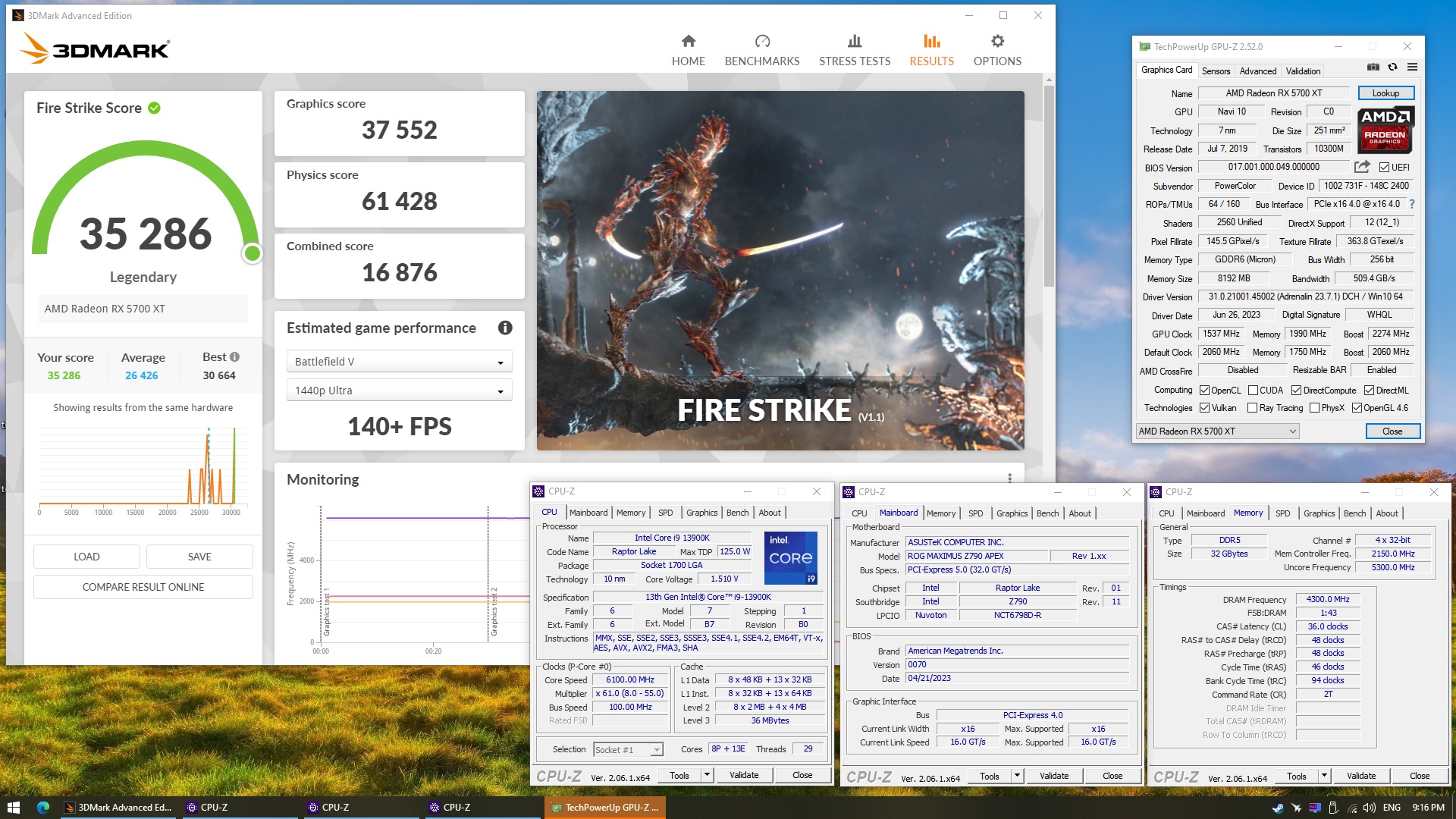Click BIOS export share icon in GPU-Z
Image resolution: width=1456 pixels, height=819 pixels.
pos(1362,167)
